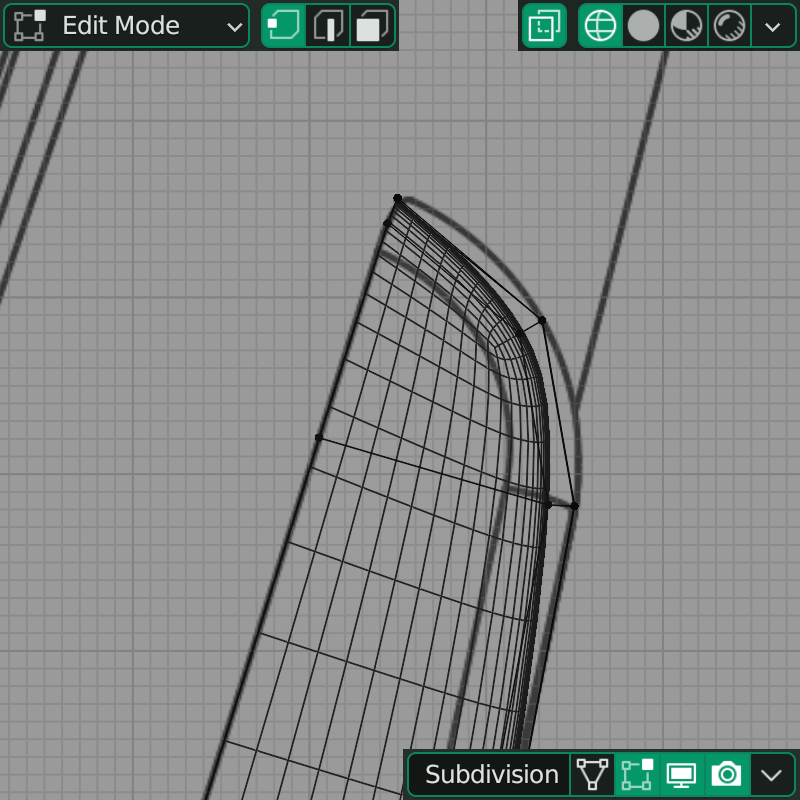Click the Edit Mode icon
800x800 pixels.
point(30,26)
